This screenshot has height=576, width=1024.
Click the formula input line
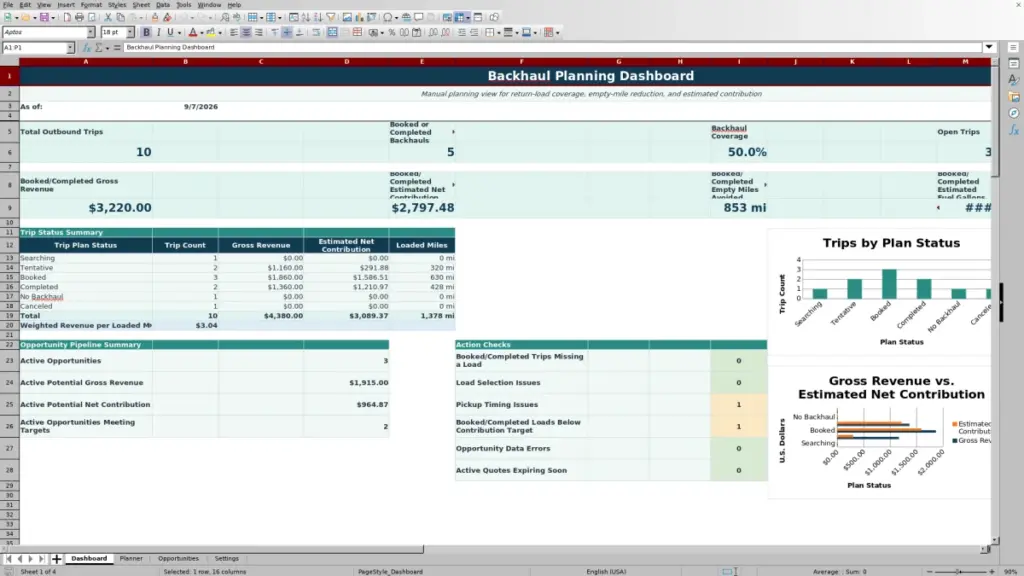tap(552, 47)
